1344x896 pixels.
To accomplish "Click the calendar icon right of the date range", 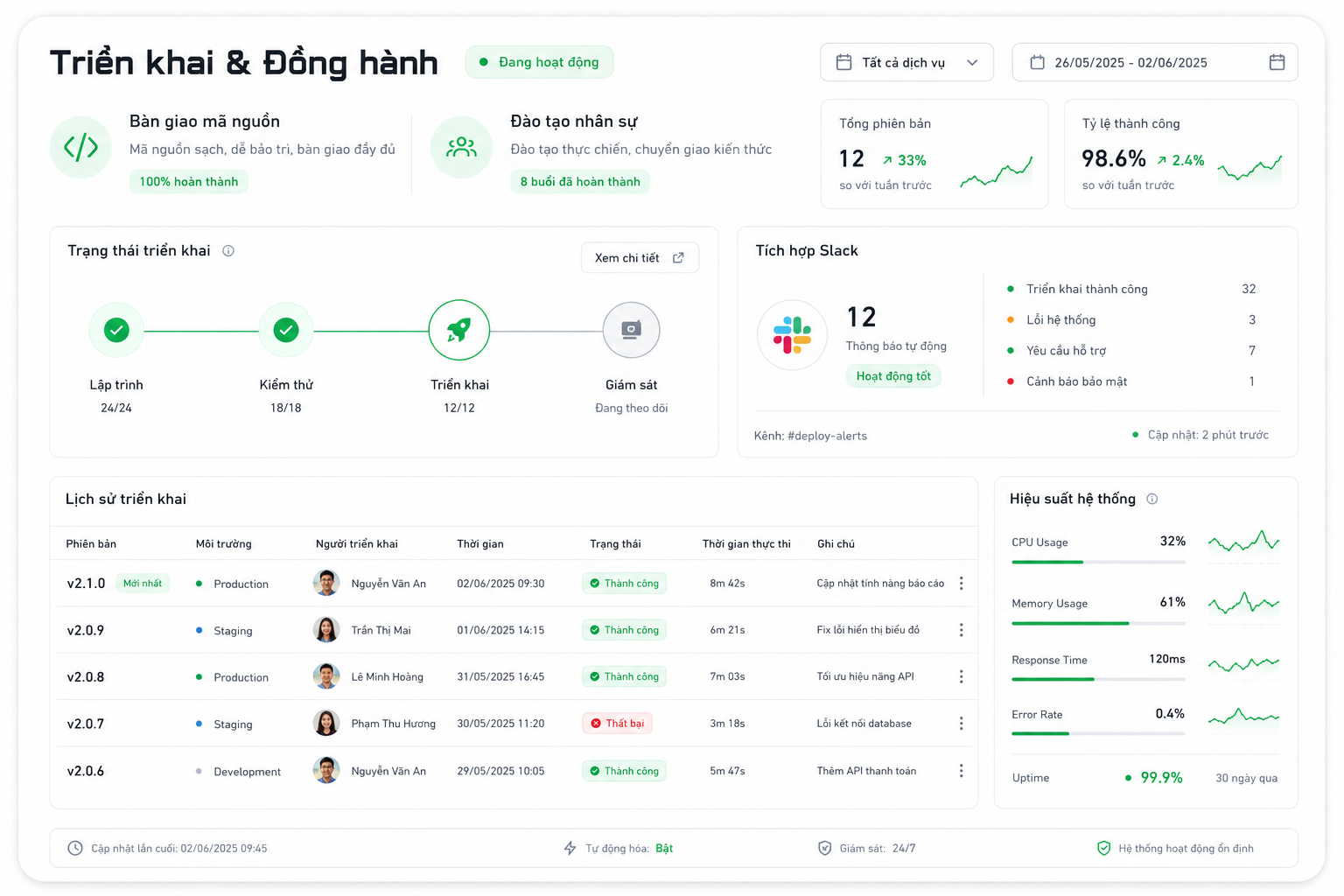I will tap(1277, 62).
